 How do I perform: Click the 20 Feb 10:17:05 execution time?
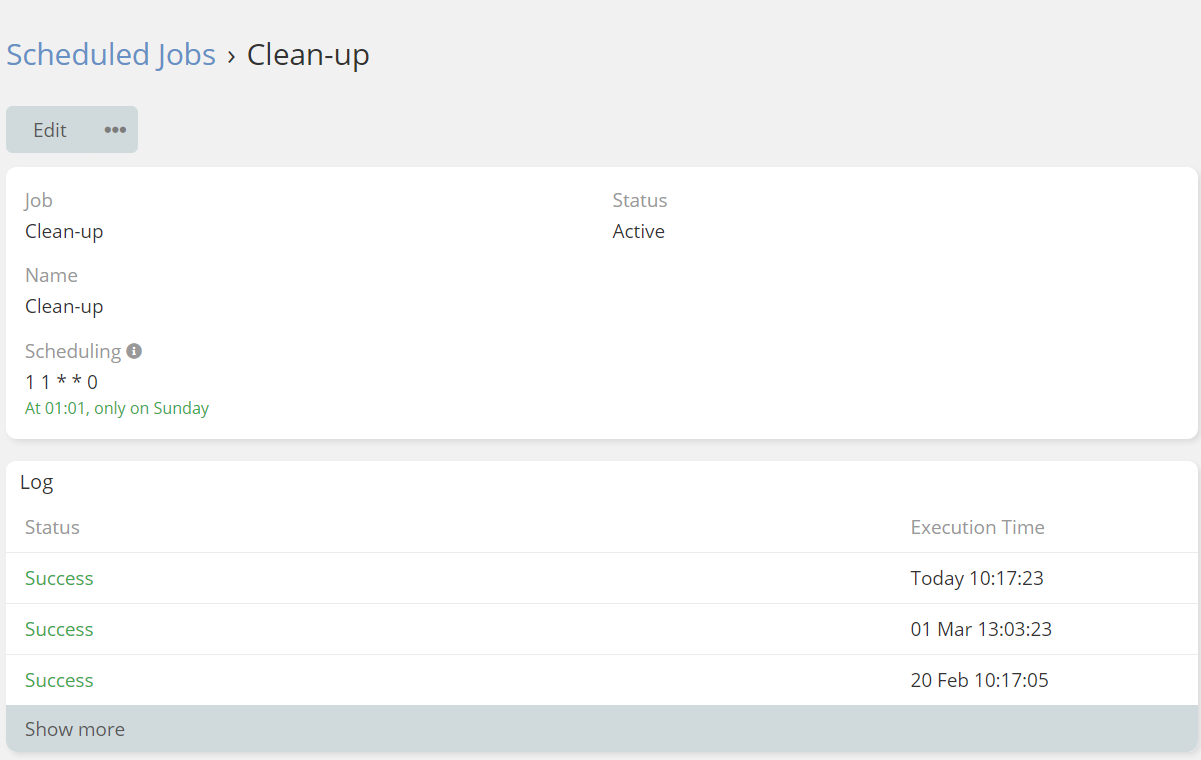[979, 680]
